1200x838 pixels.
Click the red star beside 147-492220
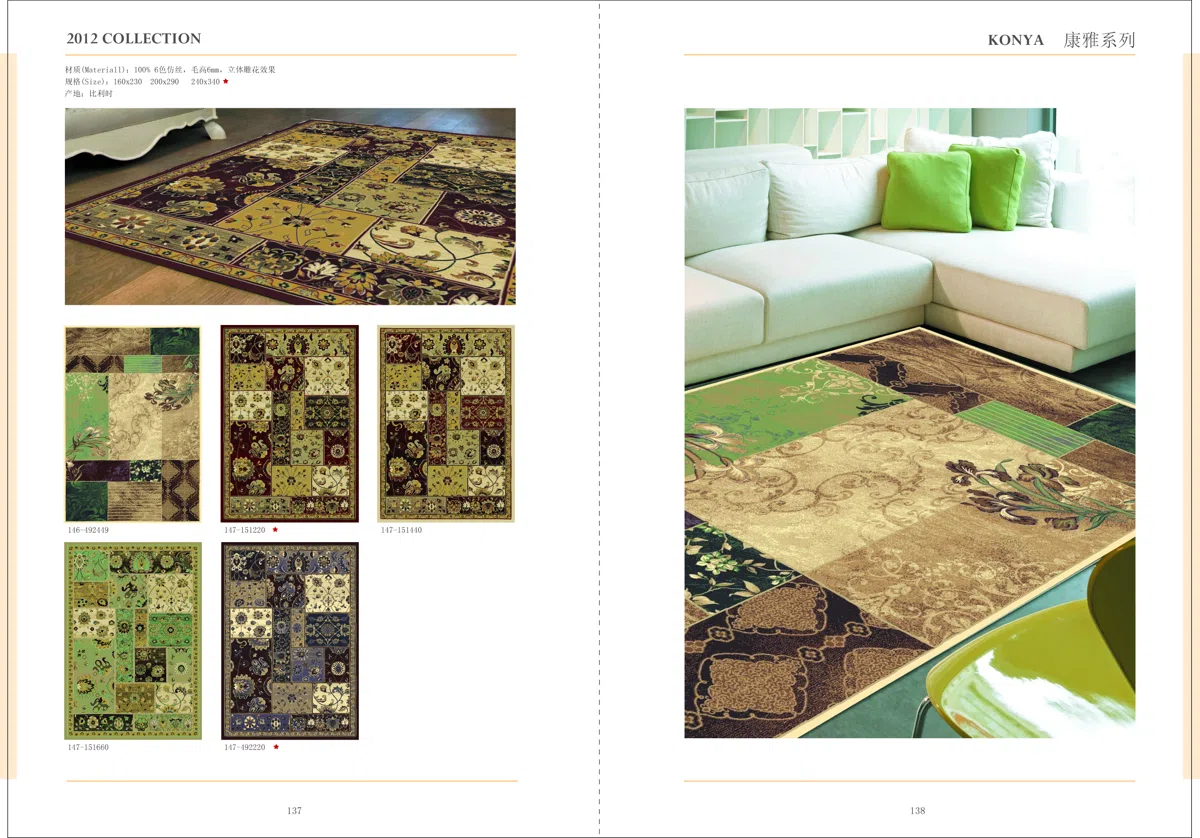click(x=275, y=747)
